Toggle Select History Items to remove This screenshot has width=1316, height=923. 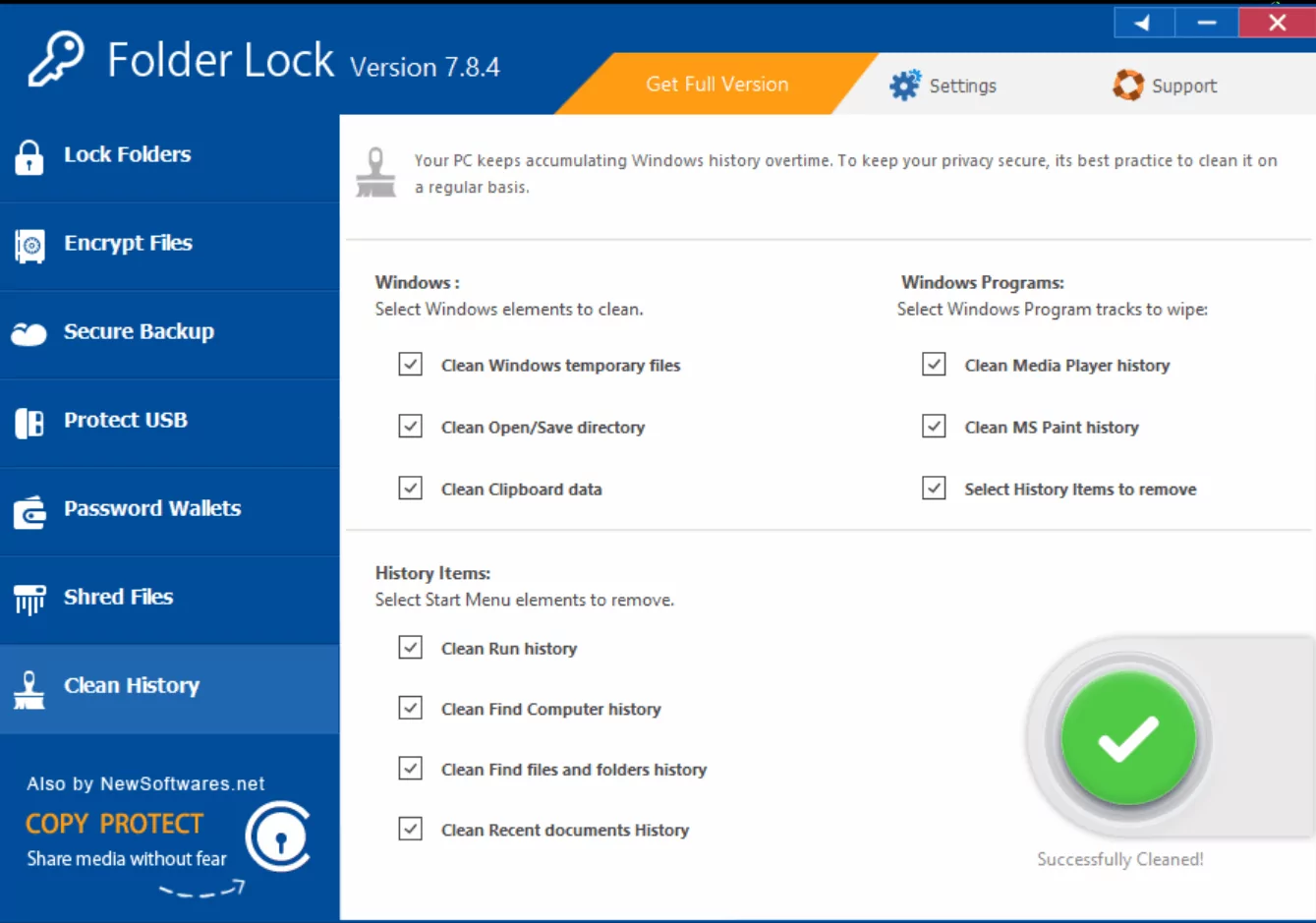click(x=934, y=488)
